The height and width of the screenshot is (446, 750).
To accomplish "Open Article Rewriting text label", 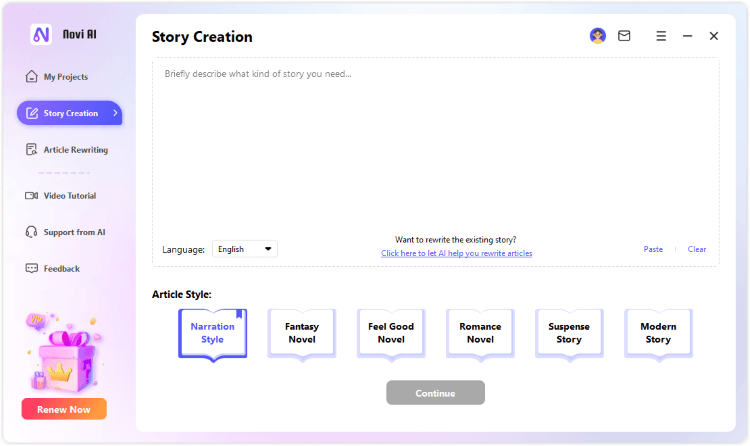I will pyautogui.click(x=76, y=150).
